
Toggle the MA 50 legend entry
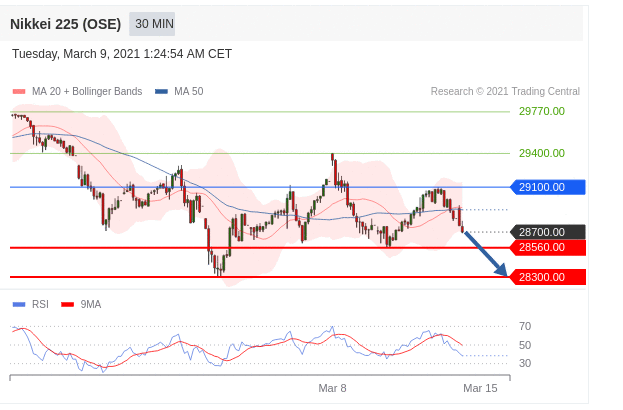pos(179,91)
